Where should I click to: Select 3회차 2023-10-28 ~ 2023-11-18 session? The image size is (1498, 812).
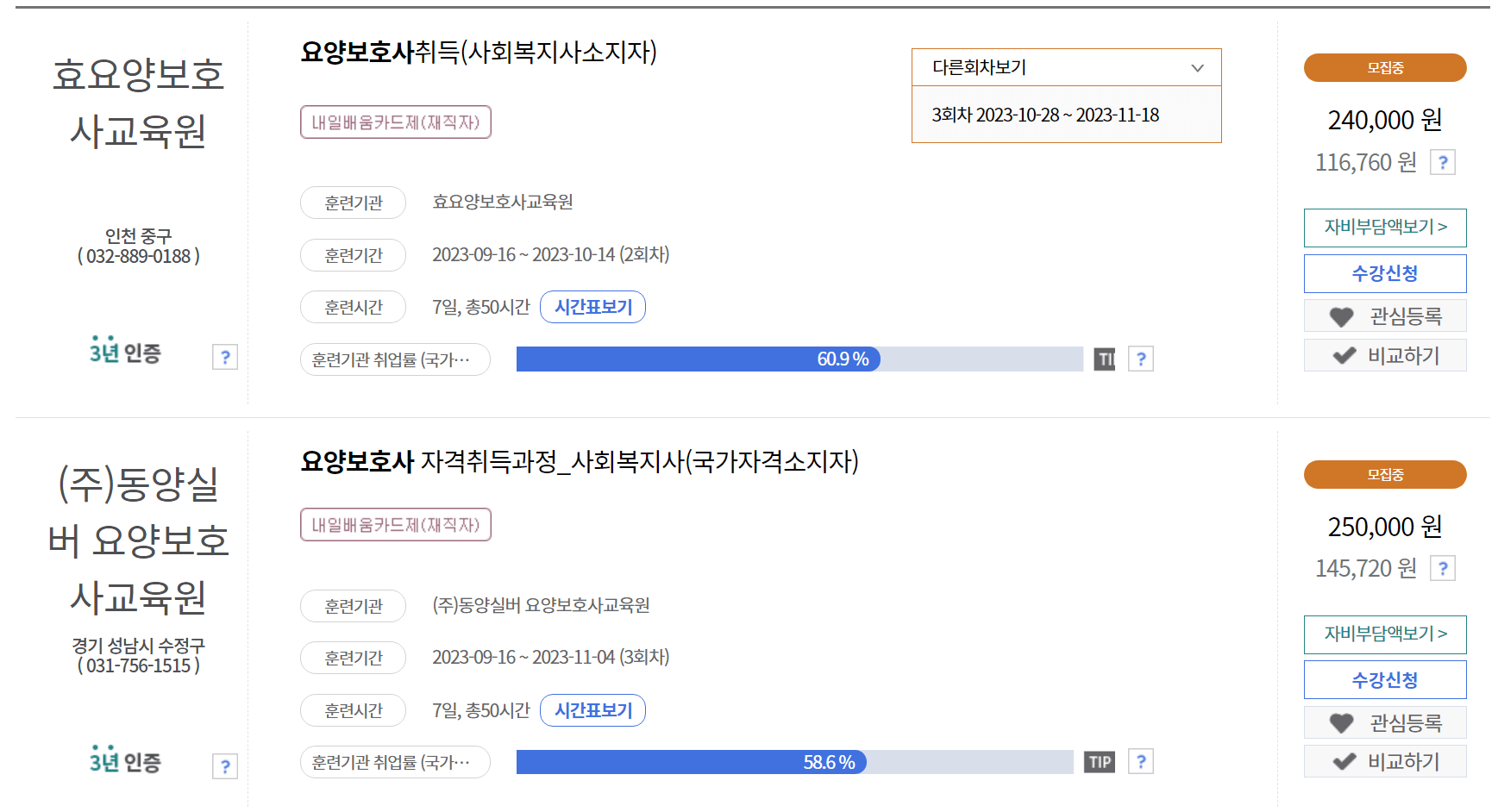click(x=1045, y=114)
